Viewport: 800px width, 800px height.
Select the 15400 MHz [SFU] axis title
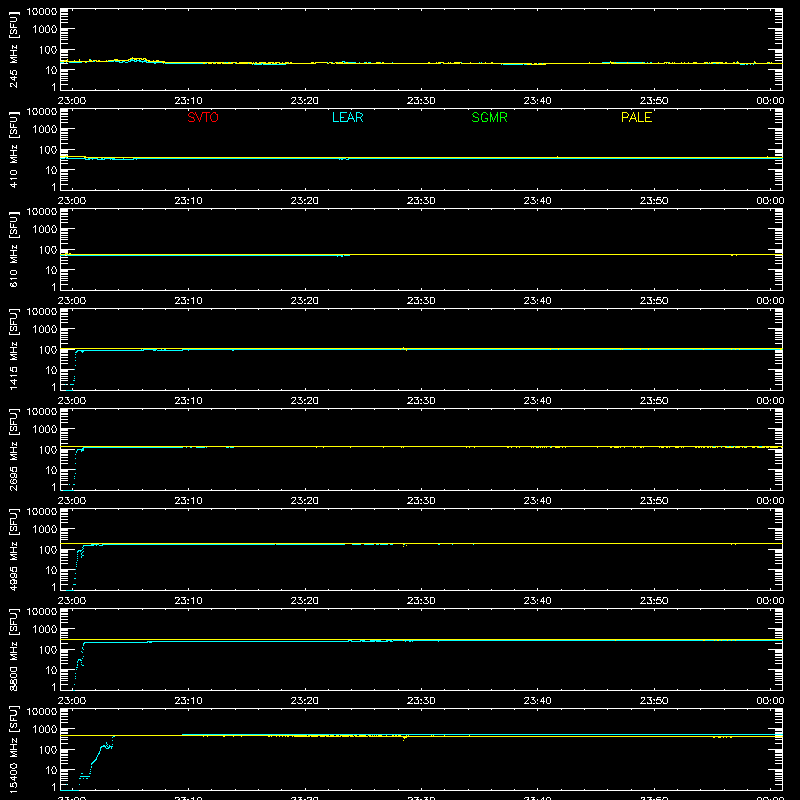pyautogui.click(x=13, y=749)
